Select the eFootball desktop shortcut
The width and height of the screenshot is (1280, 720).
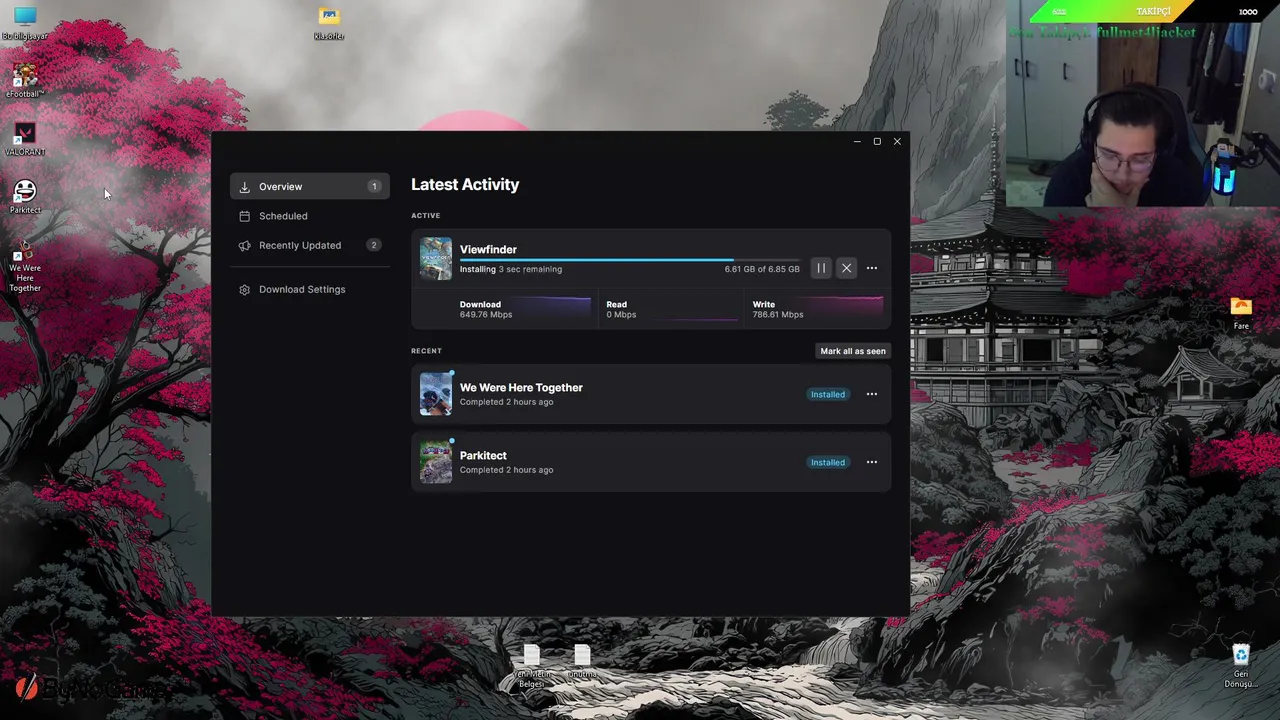25,82
